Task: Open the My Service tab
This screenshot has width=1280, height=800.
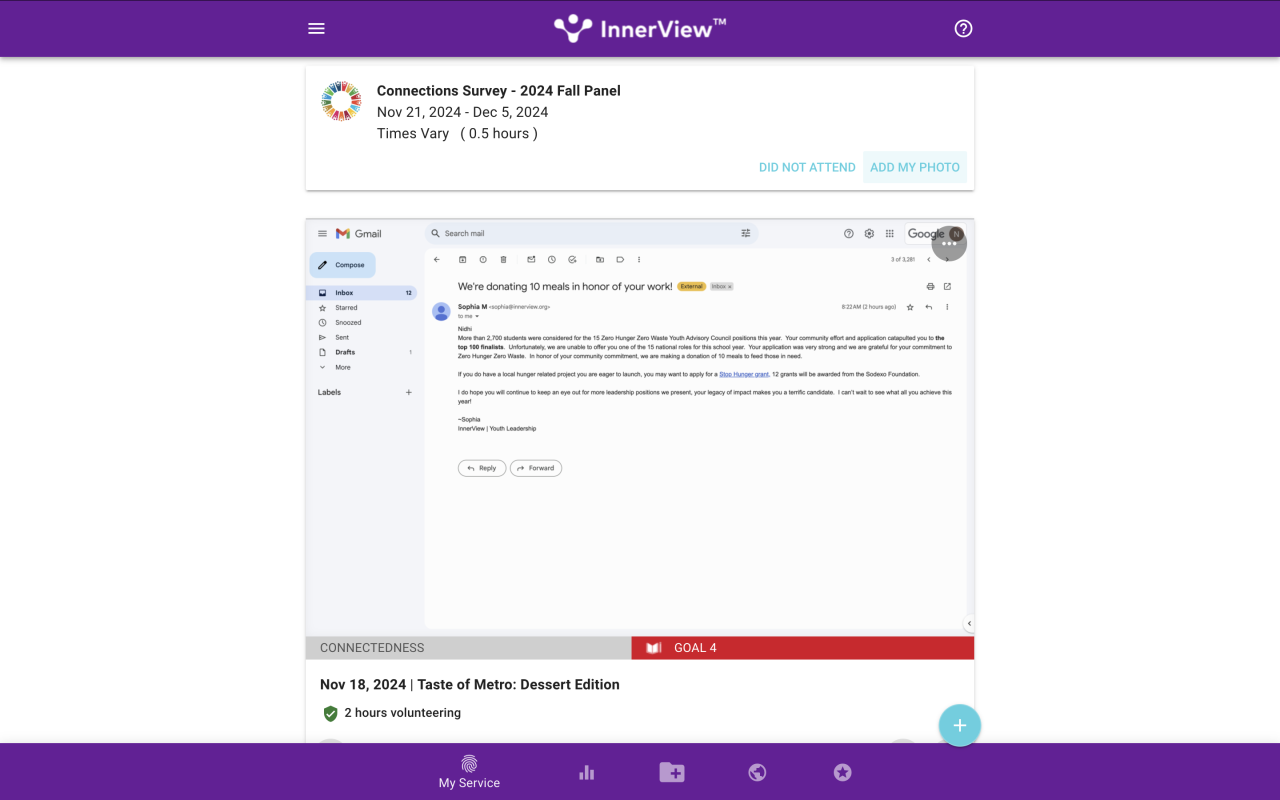Action: click(469, 772)
